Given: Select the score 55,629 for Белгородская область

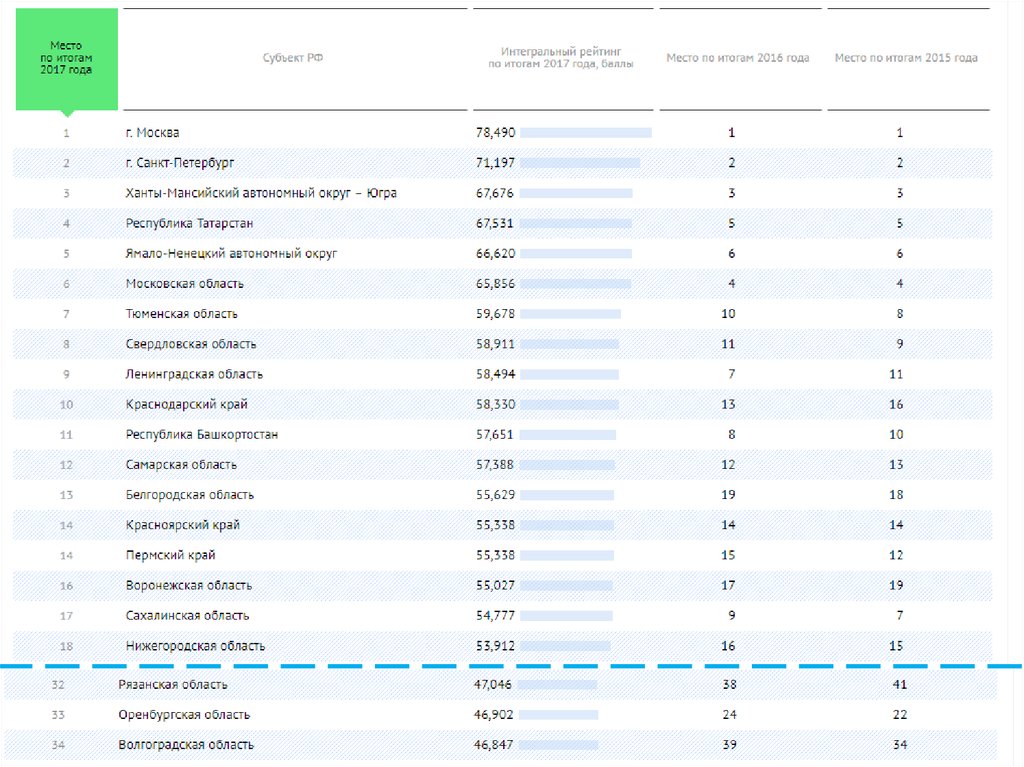Looking at the screenshot, I should 495,495.
